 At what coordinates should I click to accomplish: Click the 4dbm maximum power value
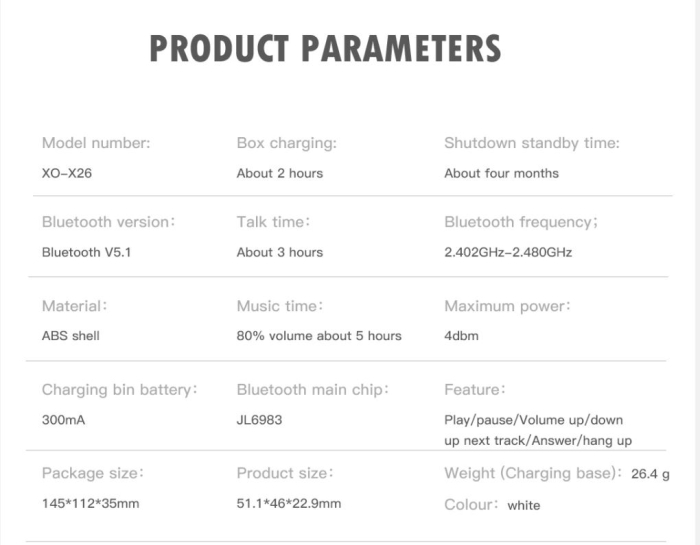pyautogui.click(x=461, y=335)
